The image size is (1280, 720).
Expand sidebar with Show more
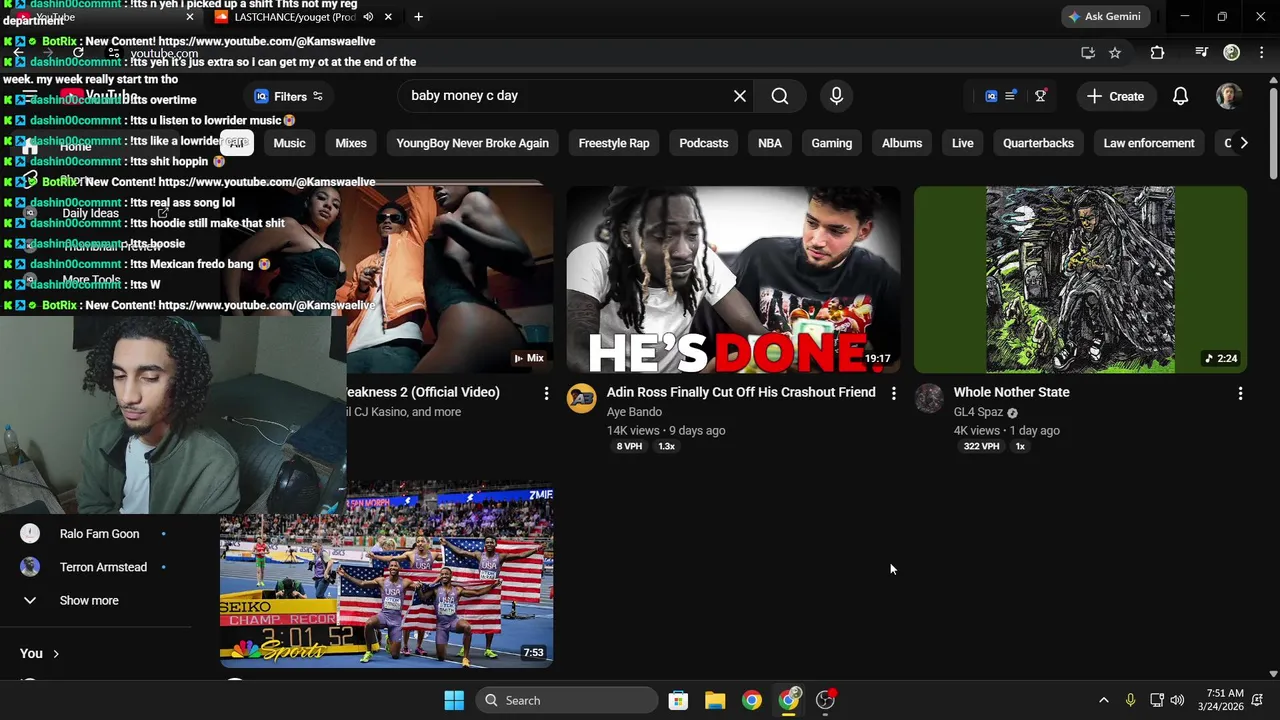(89, 601)
